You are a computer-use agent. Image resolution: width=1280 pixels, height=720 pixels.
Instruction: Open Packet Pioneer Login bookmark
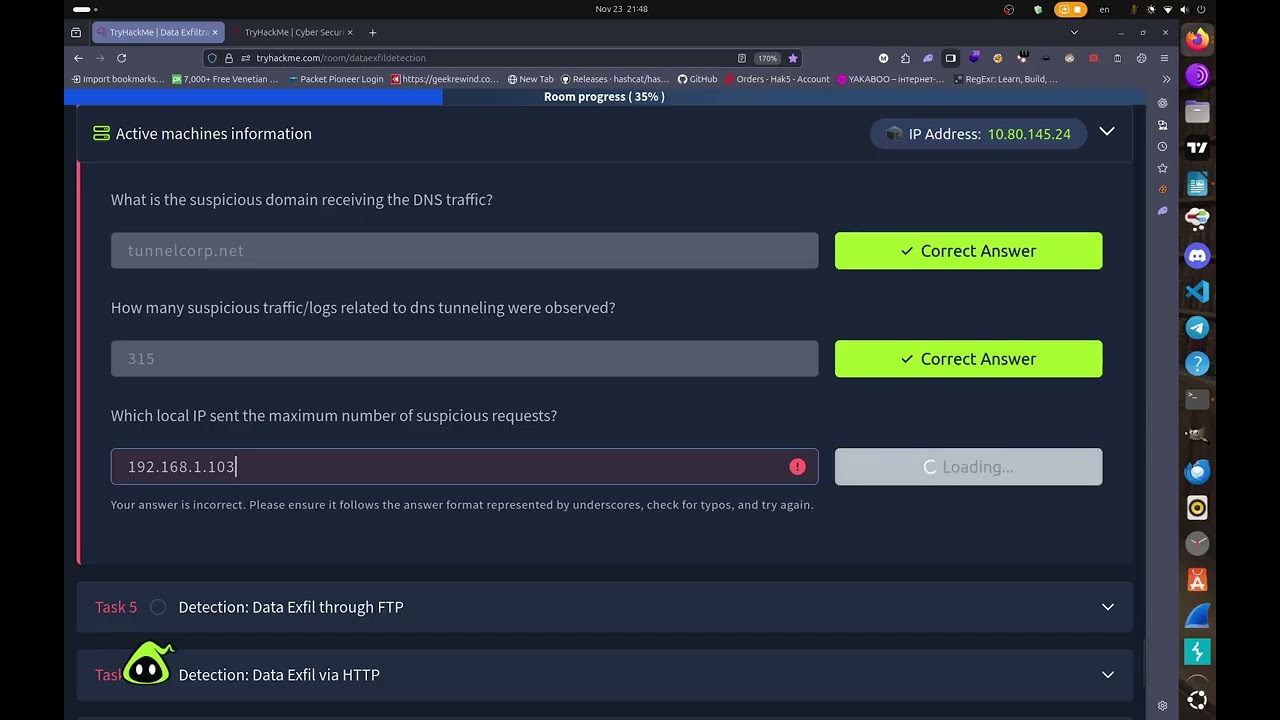(335, 79)
